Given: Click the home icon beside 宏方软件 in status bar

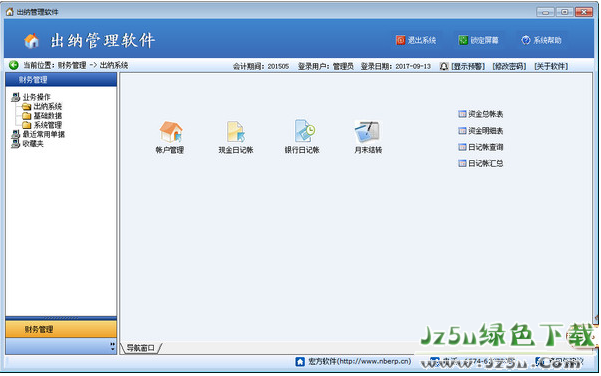Looking at the screenshot, I should [300, 361].
